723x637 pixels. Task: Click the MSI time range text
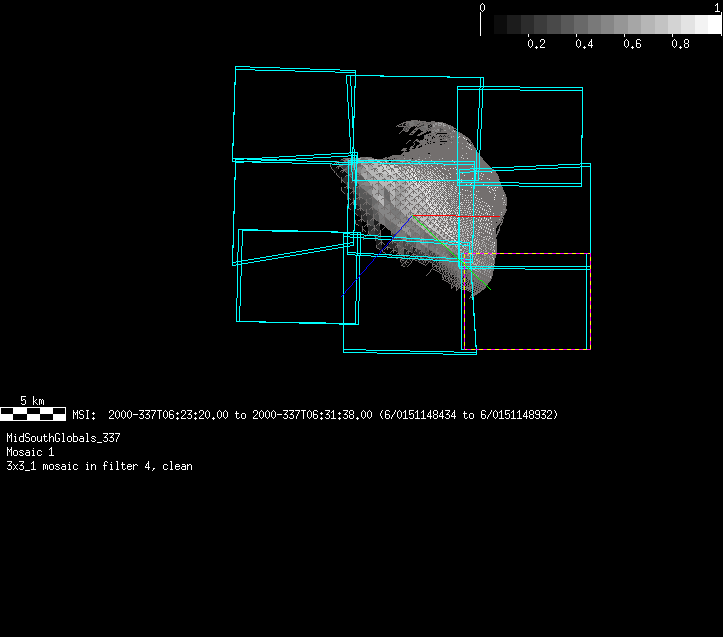pos(315,414)
